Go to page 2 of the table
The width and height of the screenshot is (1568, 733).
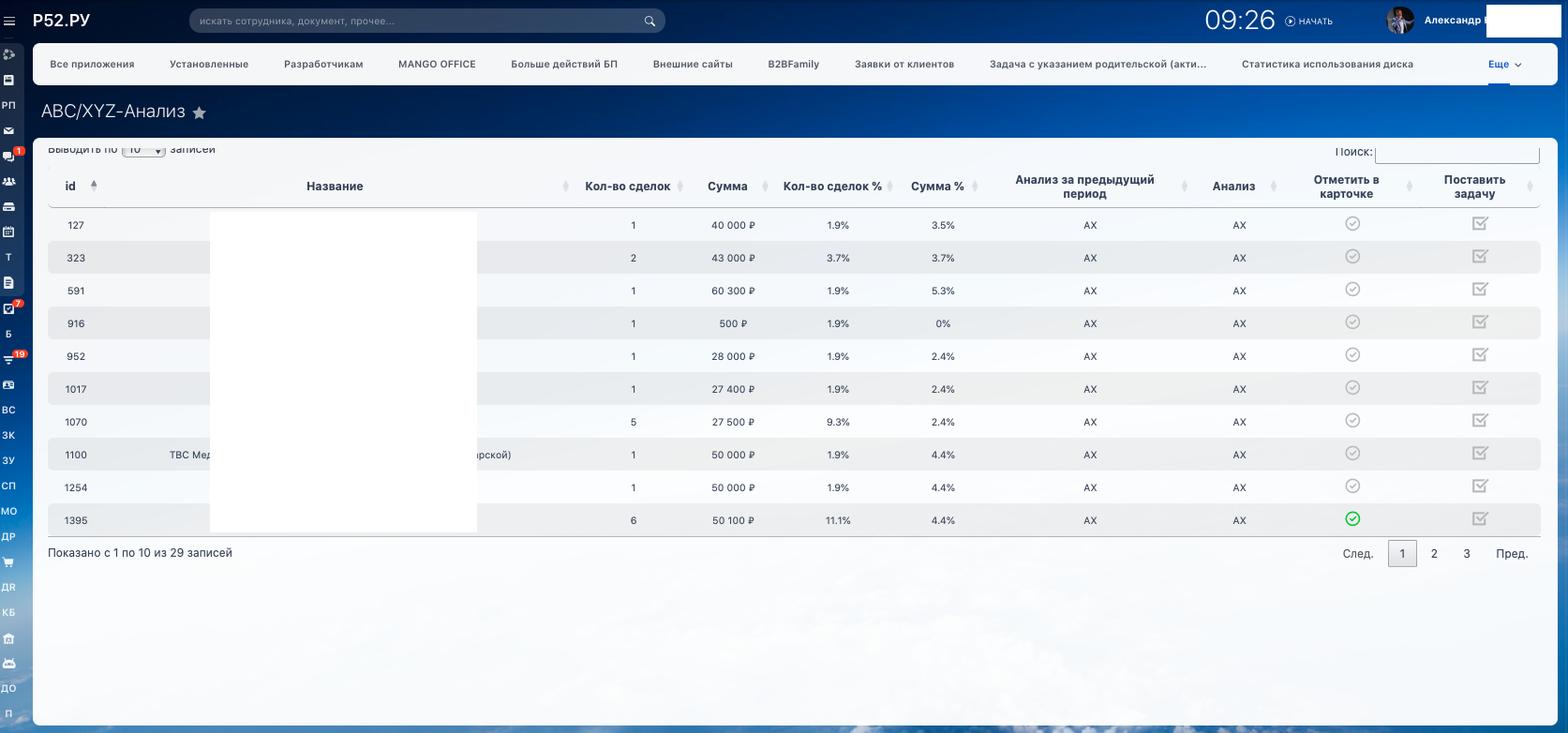1434,554
